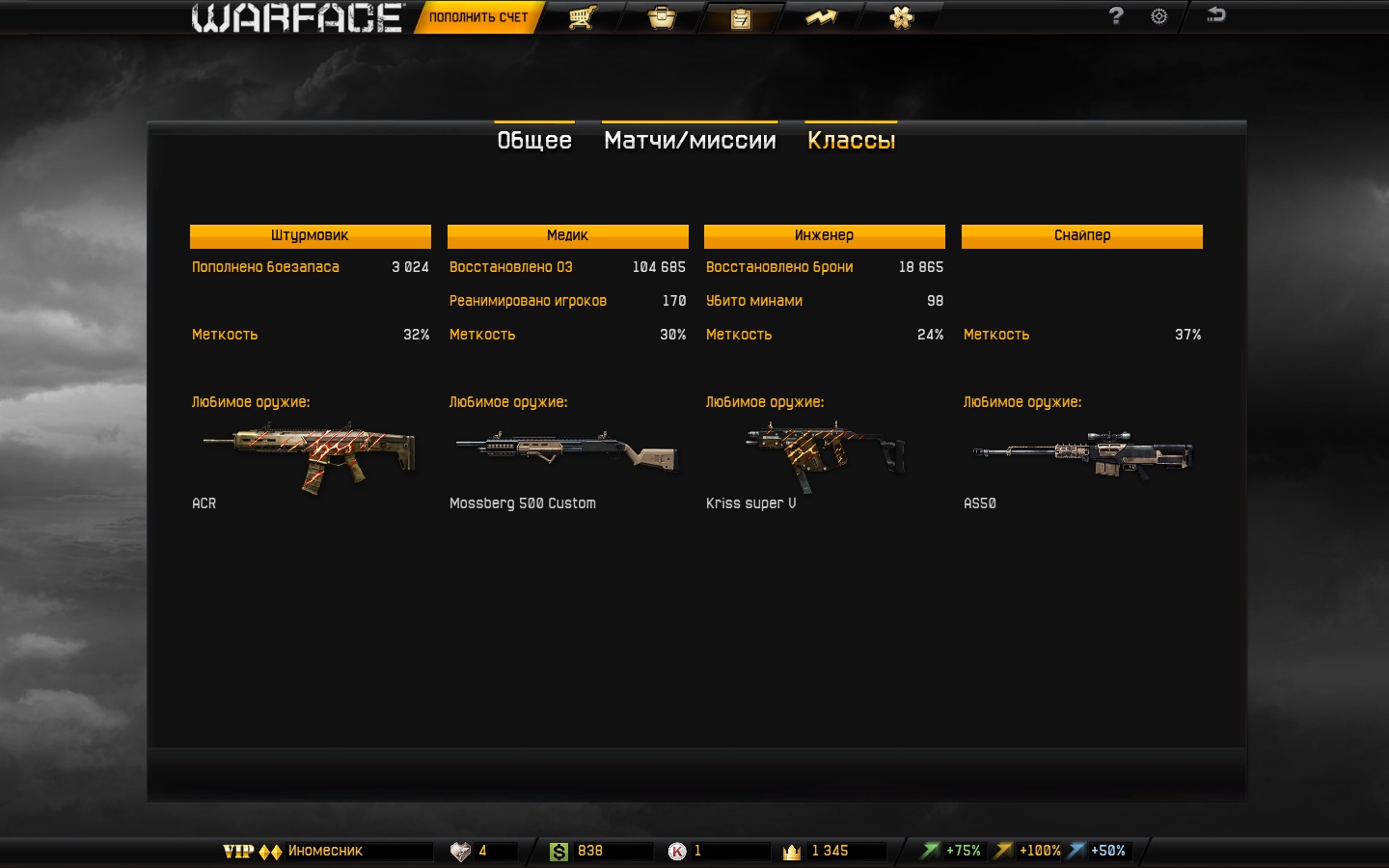The height and width of the screenshot is (868, 1389).
Task: Click the 838 currency balance
Action: pyautogui.click(x=590, y=851)
